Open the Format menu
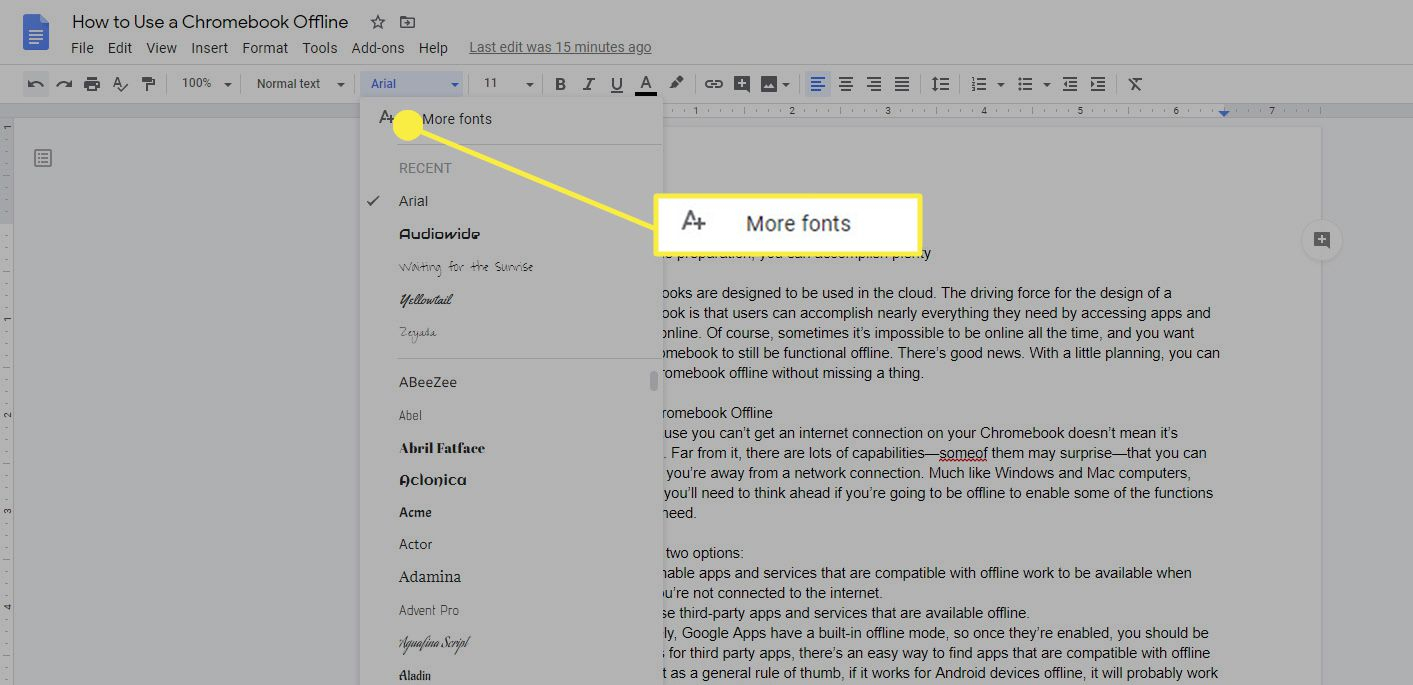The height and width of the screenshot is (685, 1413). (265, 47)
